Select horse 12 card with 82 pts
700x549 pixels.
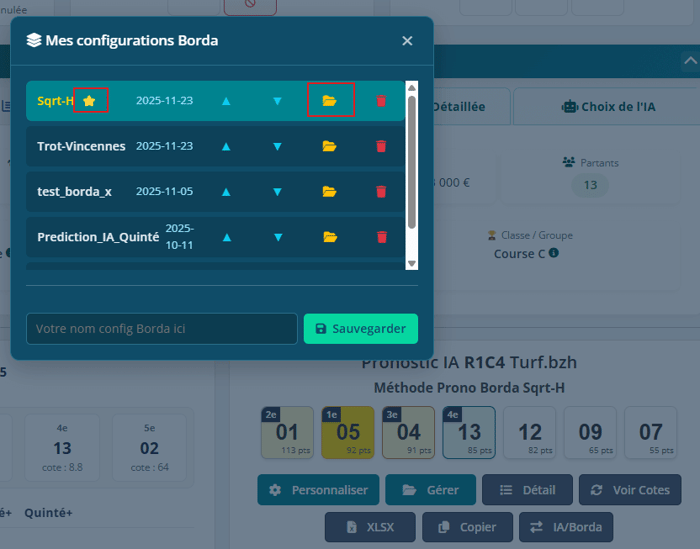pos(529,433)
